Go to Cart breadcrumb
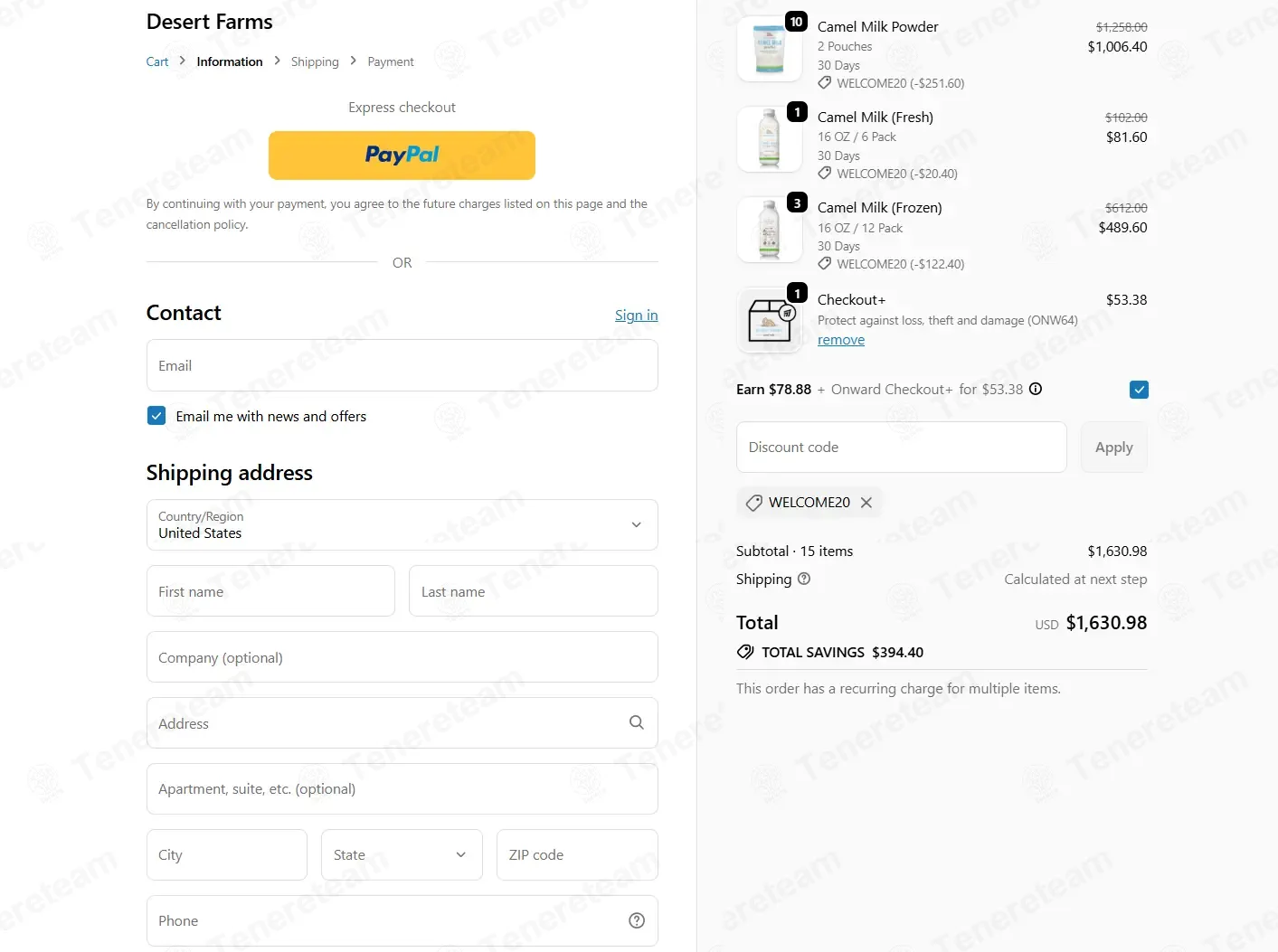This screenshot has width=1278, height=952. click(157, 61)
